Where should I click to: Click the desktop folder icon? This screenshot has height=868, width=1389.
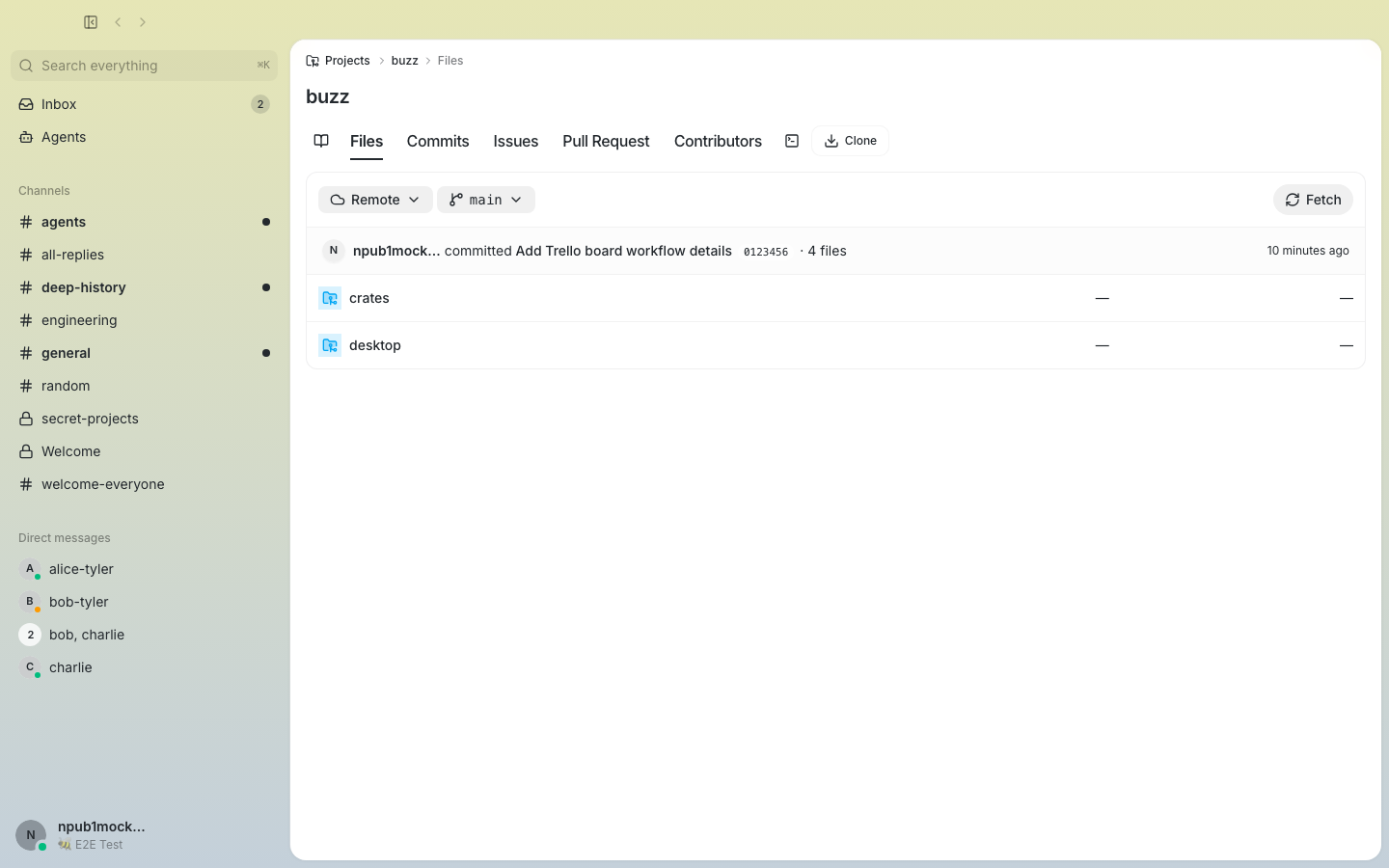pyautogui.click(x=330, y=345)
